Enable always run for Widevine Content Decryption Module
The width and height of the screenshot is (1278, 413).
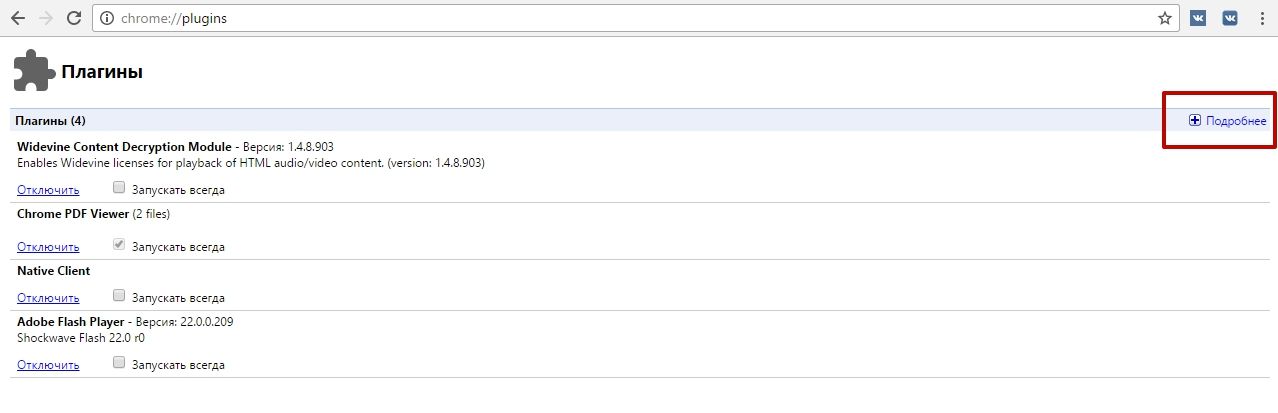click(119, 187)
